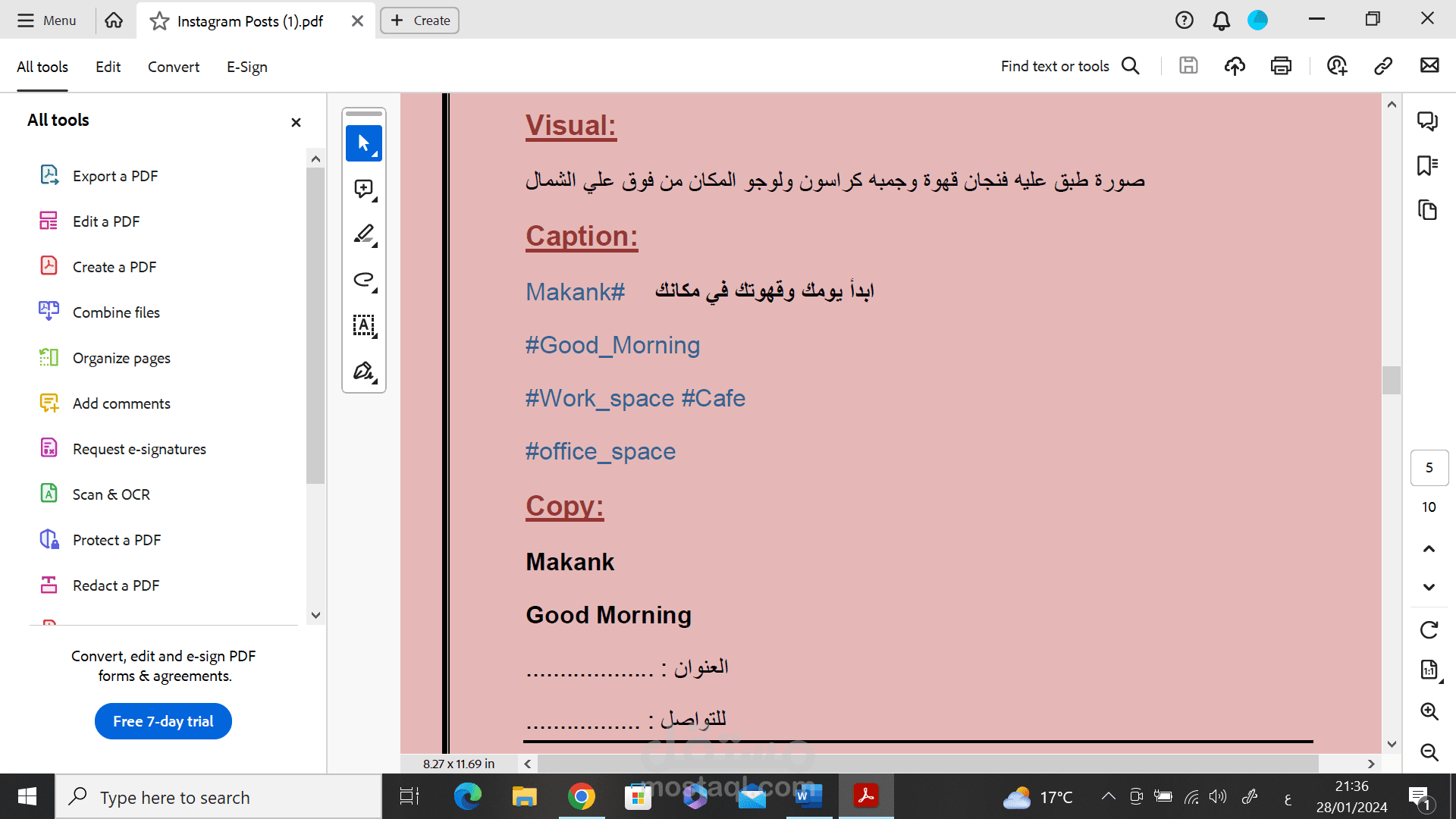Click the tools list scroll-up arrow
Screen dimensions: 1456x819
pos(316,158)
